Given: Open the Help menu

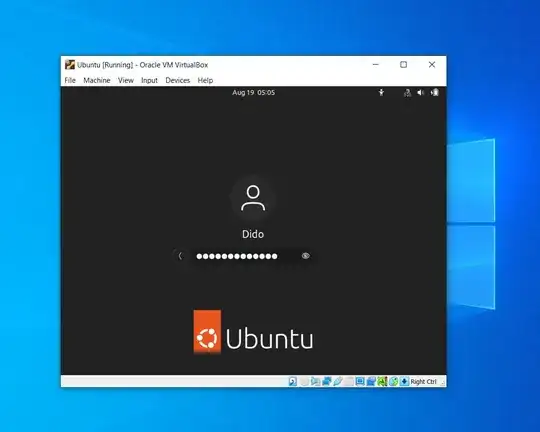Looking at the screenshot, I should (205, 80).
